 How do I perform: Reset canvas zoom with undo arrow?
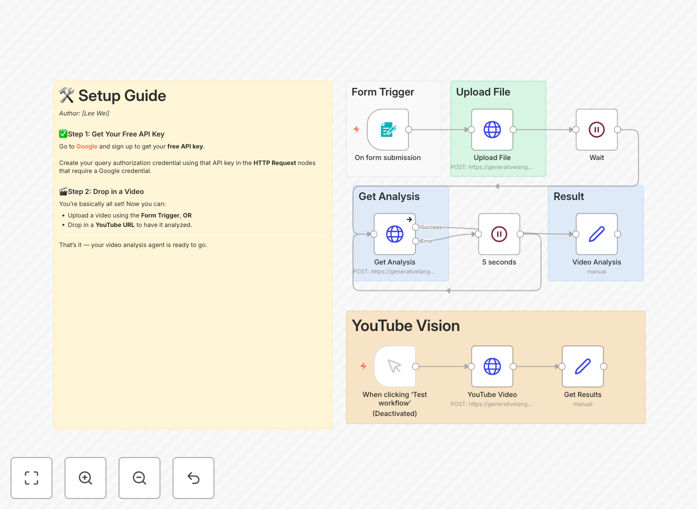point(193,478)
